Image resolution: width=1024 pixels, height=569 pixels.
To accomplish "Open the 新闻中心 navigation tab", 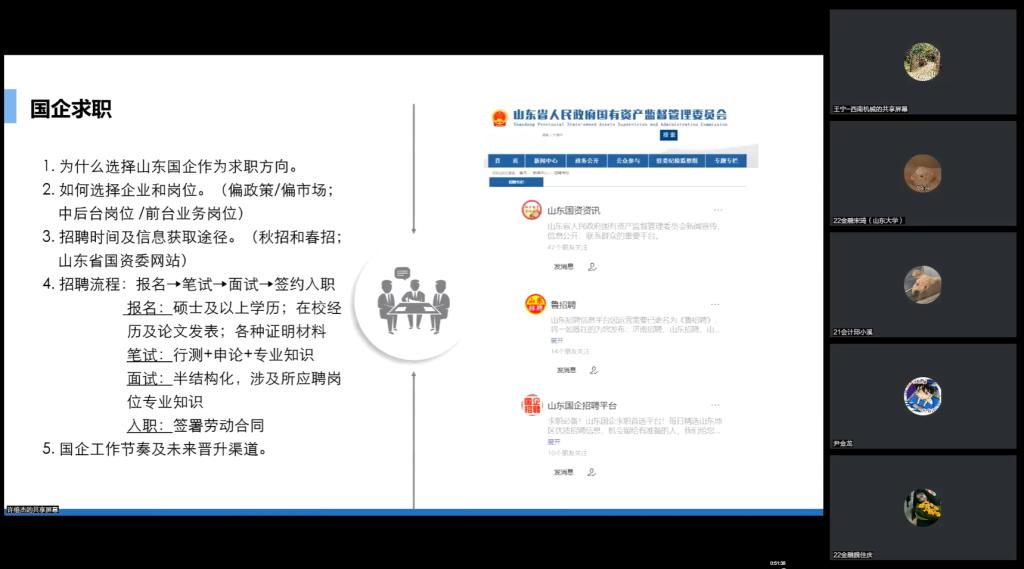I will pos(546,161).
